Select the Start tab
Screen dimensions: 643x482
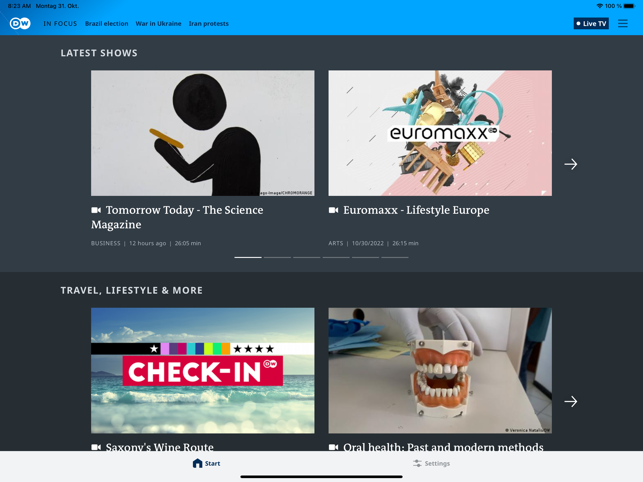click(206, 463)
